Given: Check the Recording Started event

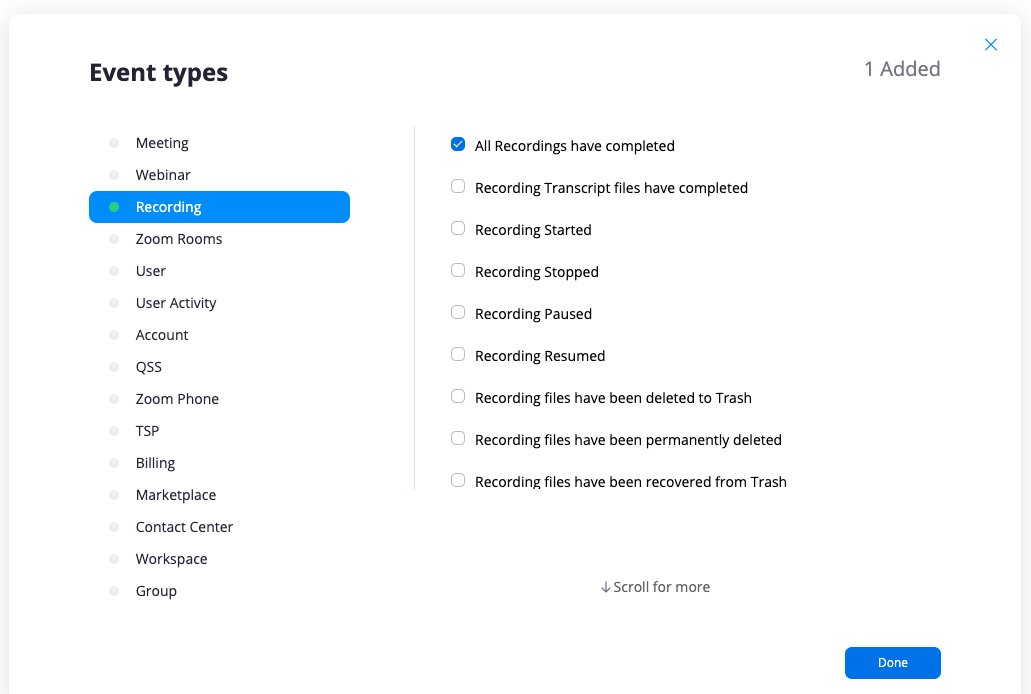Looking at the screenshot, I should (458, 229).
